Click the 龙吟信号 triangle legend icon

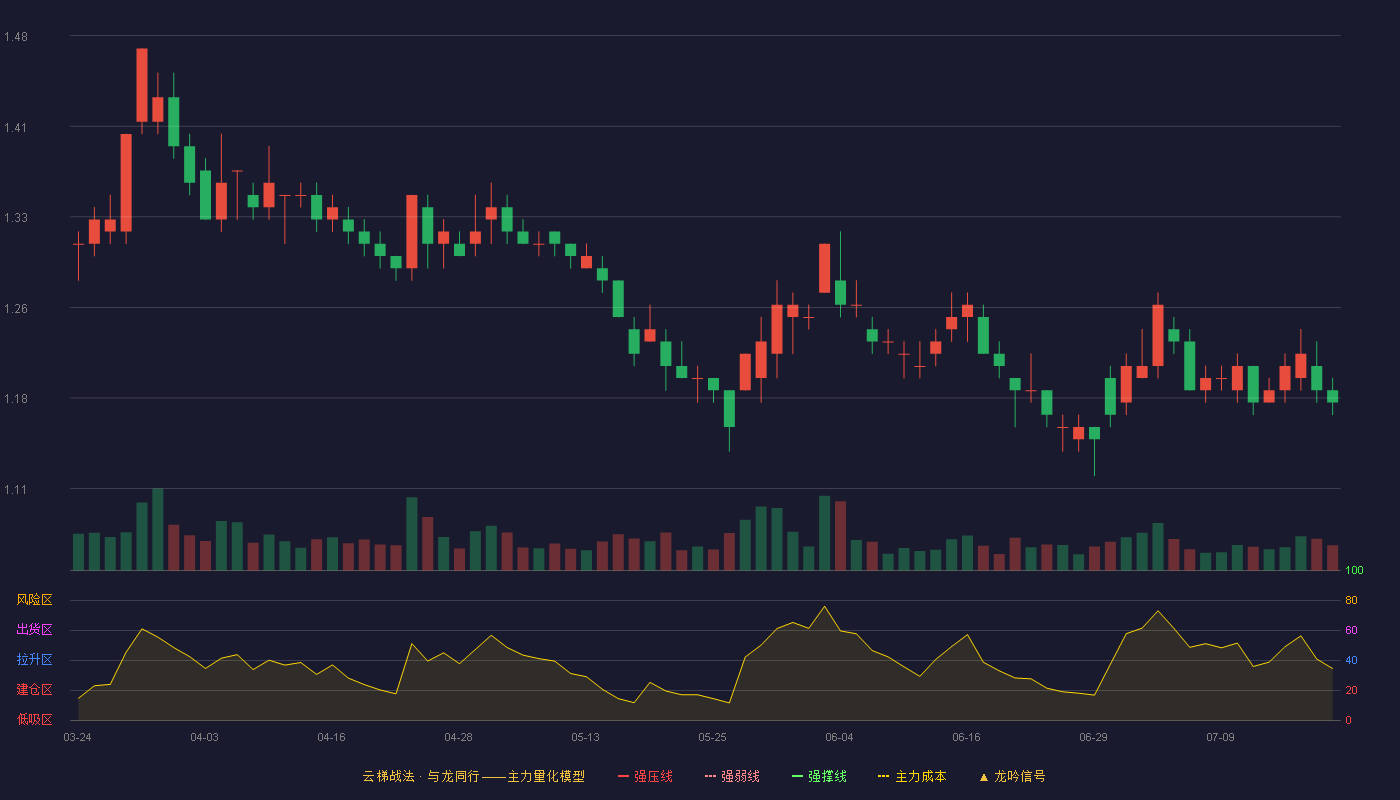pyautogui.click(x=984, y=777)
